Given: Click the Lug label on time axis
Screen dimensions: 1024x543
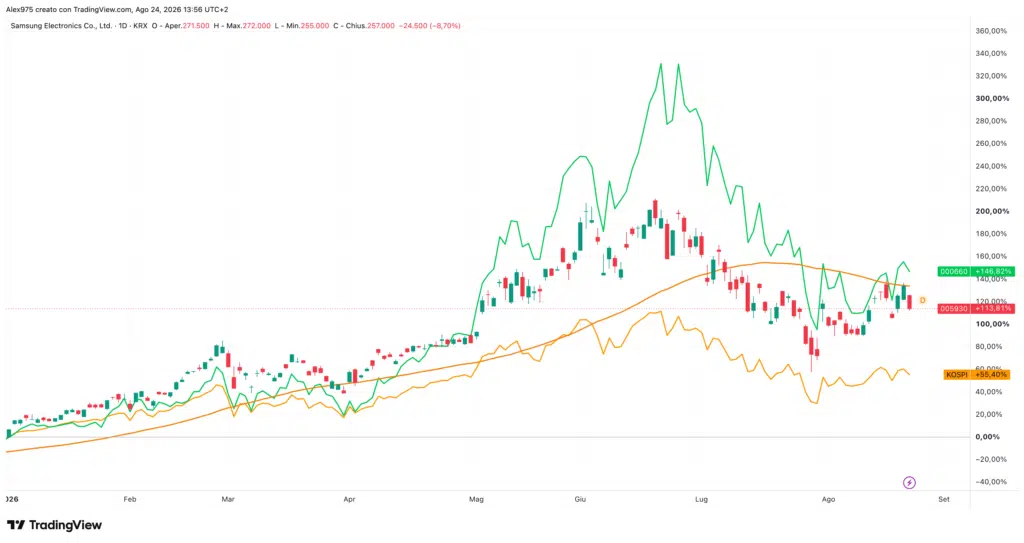Looking at the screenshot, I should [x=701, y=499].
